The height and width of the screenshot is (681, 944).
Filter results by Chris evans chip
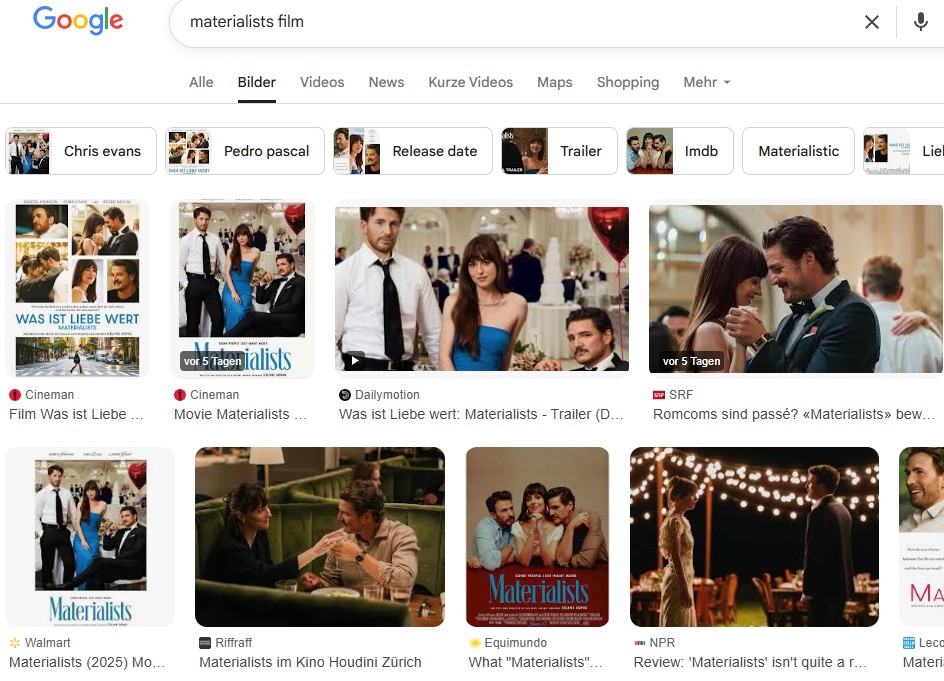click(81, 151)
